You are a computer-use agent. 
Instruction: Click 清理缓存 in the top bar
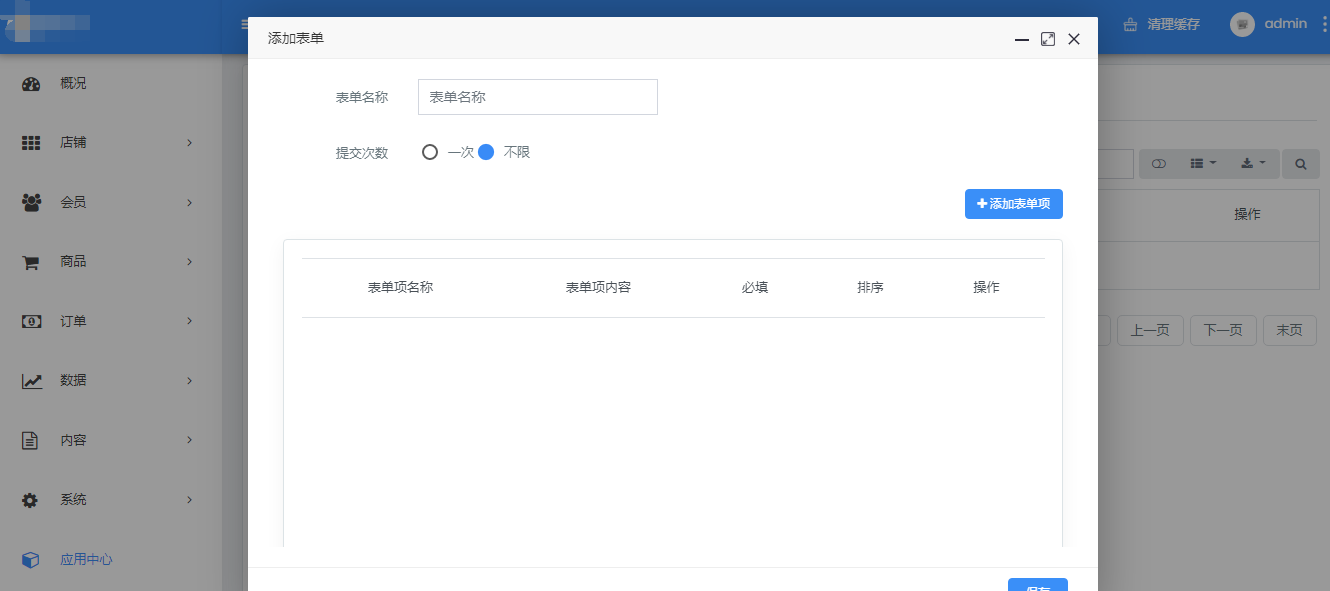tap(1162, 24)
